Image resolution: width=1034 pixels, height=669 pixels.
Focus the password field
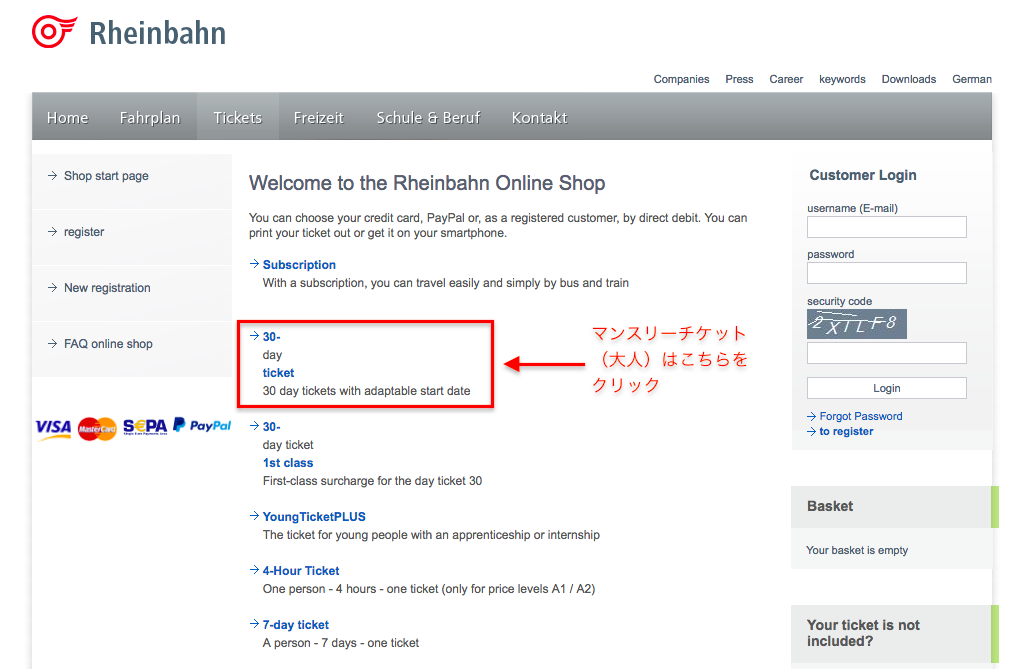886,273
